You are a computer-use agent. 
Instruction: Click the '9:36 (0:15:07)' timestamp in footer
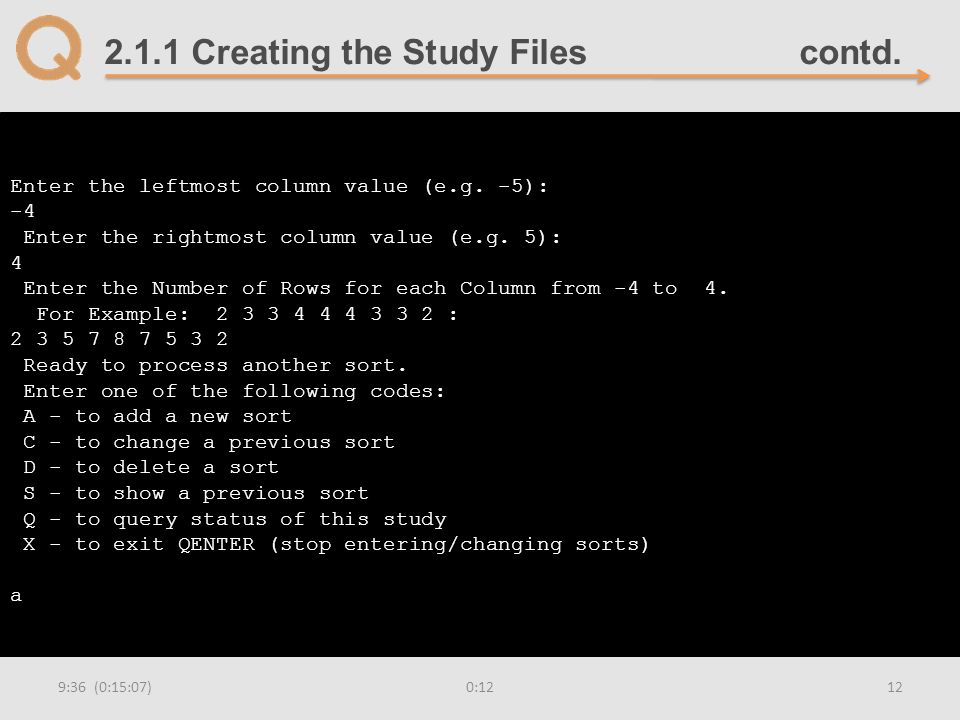pos(105,687)
